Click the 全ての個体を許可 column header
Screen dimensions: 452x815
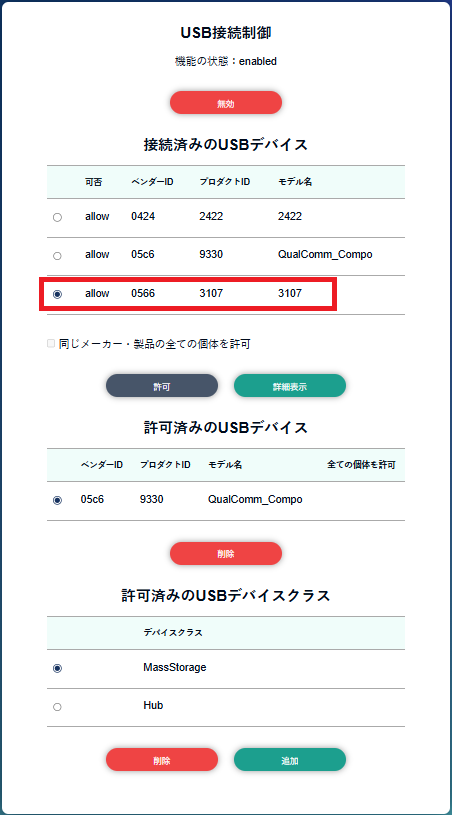coord(362,465)
